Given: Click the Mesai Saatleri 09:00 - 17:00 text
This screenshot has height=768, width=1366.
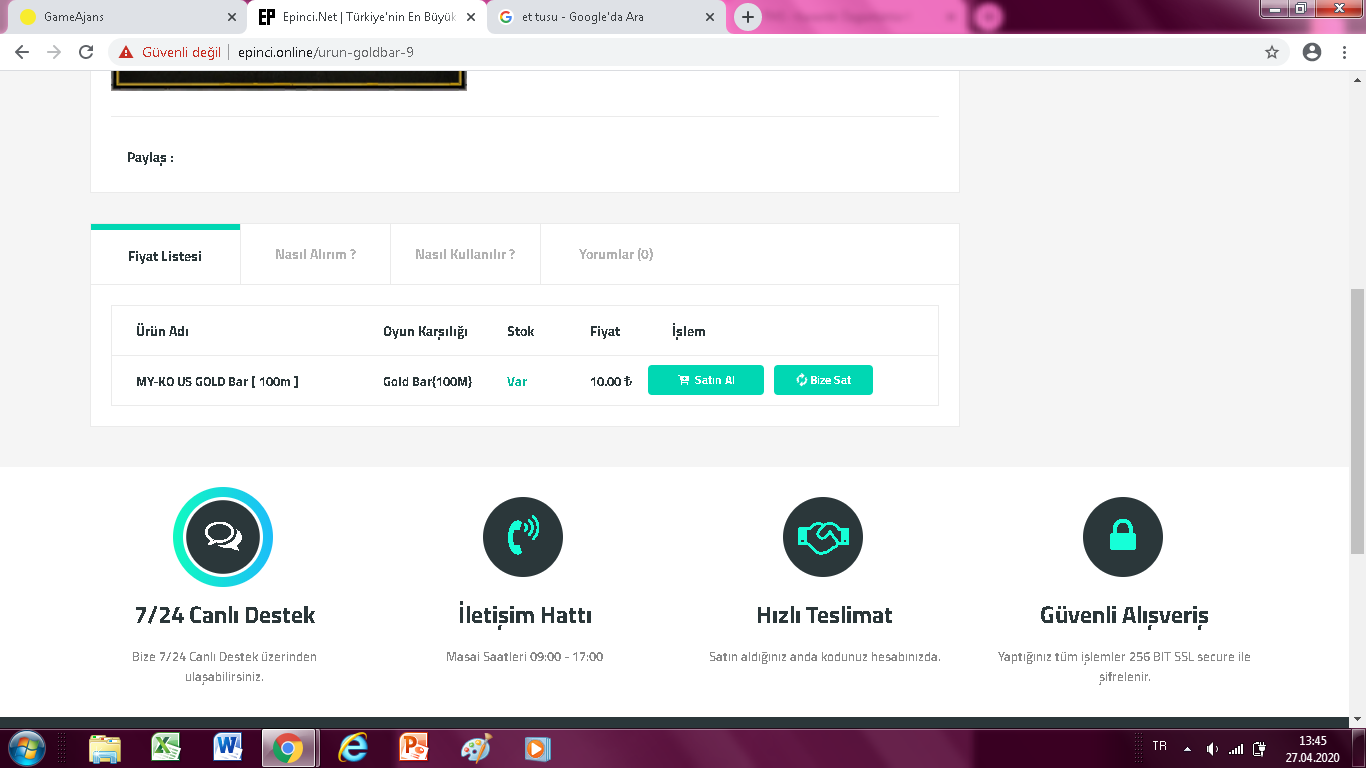Looking at the screenshot, I should point(524,657).
